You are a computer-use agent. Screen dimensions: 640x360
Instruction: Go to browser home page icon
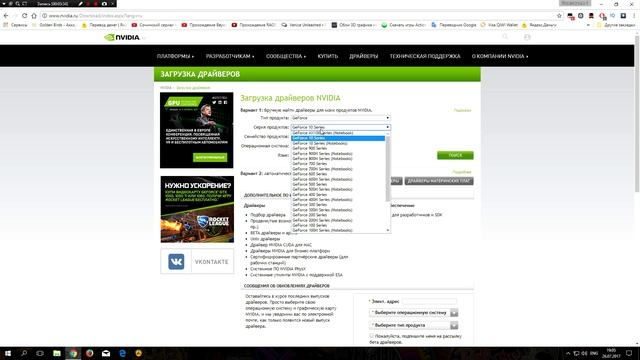click(x=34, y=16)
